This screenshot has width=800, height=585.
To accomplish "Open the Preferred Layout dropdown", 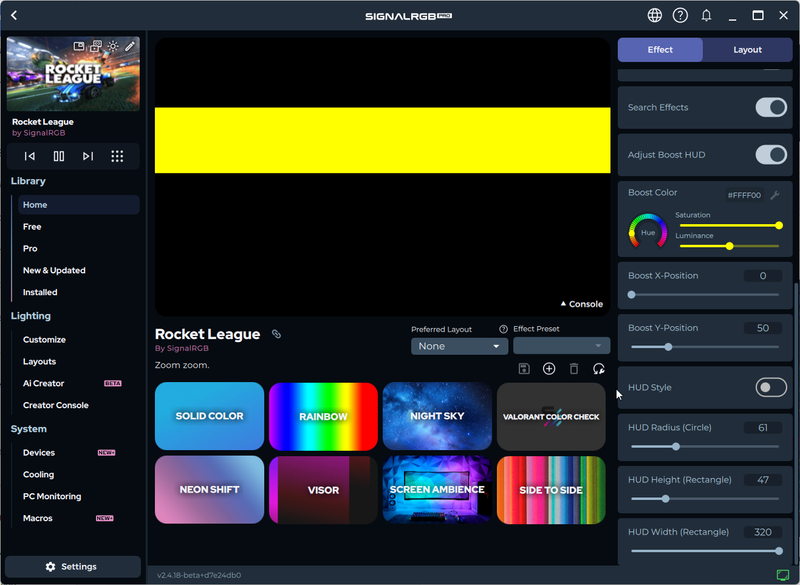I will click(459, 346).
